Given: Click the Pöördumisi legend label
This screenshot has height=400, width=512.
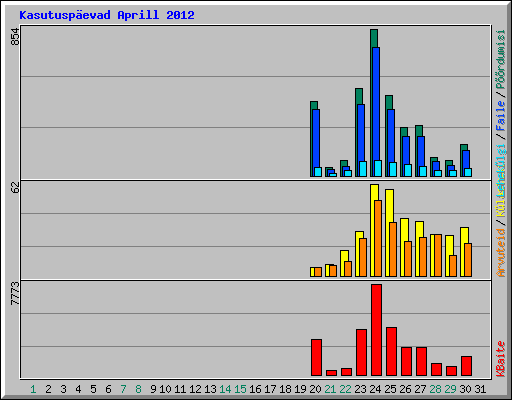Looking at the screenshot, I should tap(501, 59).
